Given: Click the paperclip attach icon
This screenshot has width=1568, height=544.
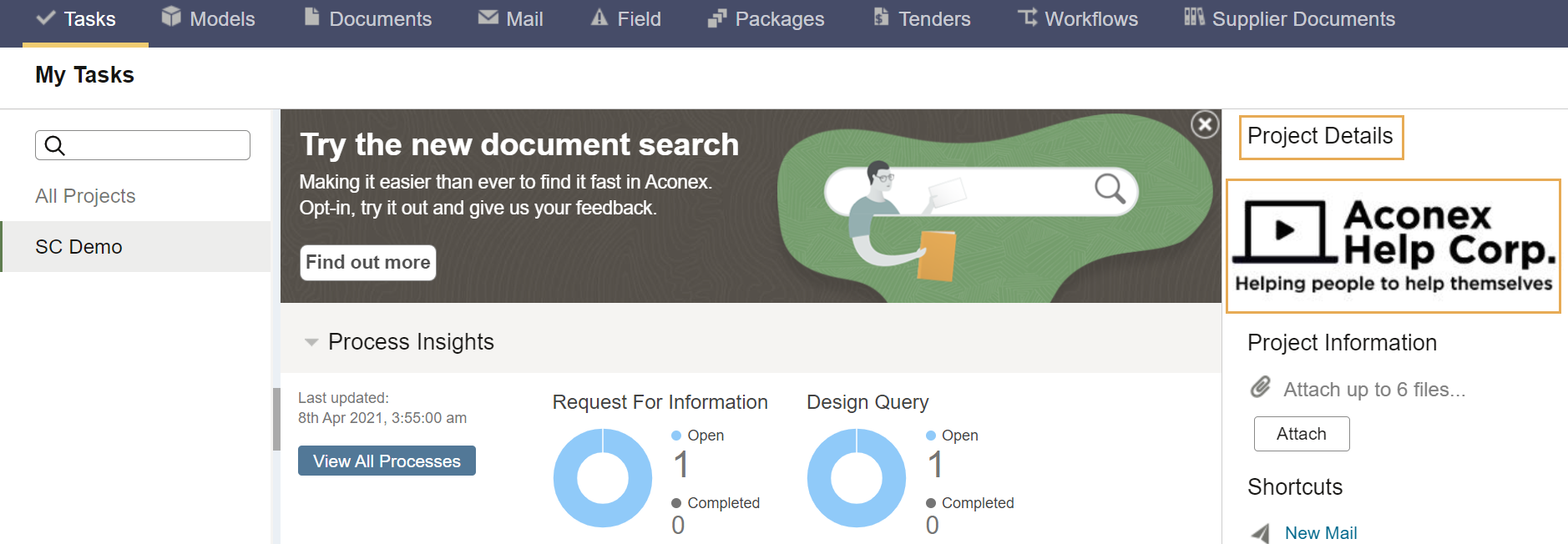Looking at the screenshot, I should pos(1261,387).
